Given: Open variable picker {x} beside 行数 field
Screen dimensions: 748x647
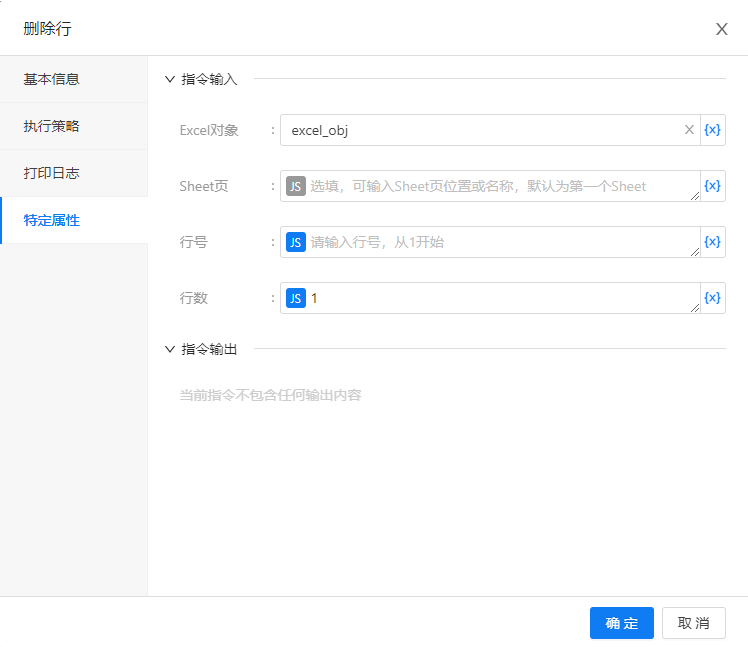Looking at the screenshot, I should pos(712,298).
